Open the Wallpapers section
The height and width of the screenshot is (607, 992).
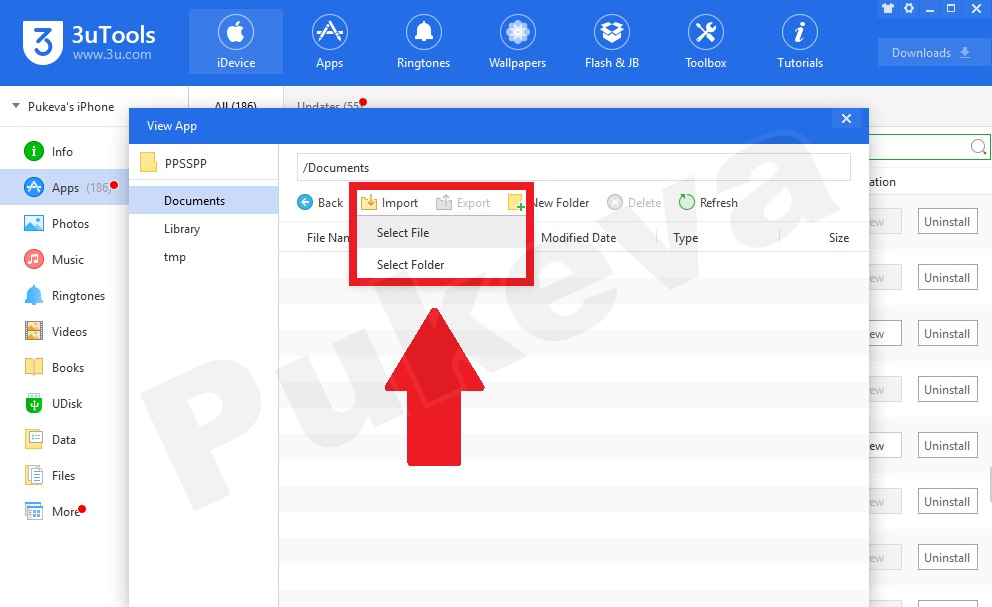pos(518,42)
